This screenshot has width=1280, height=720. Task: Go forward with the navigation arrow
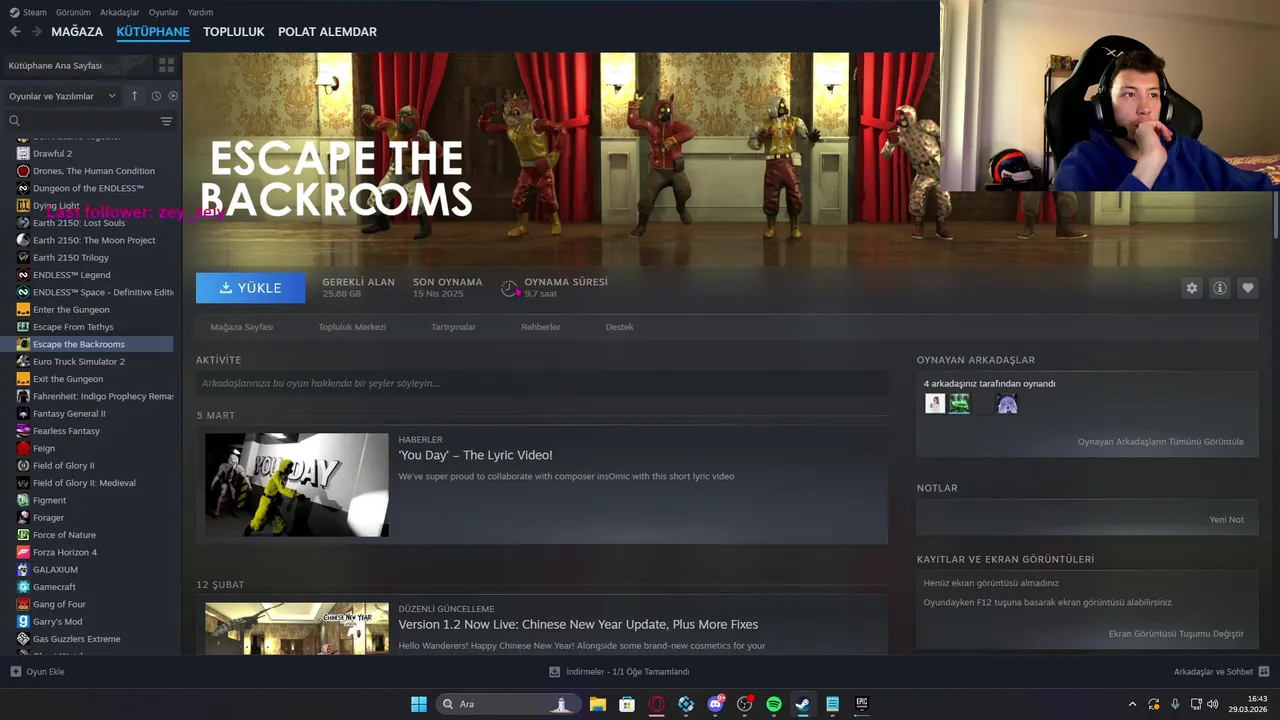tap(37, 32)
